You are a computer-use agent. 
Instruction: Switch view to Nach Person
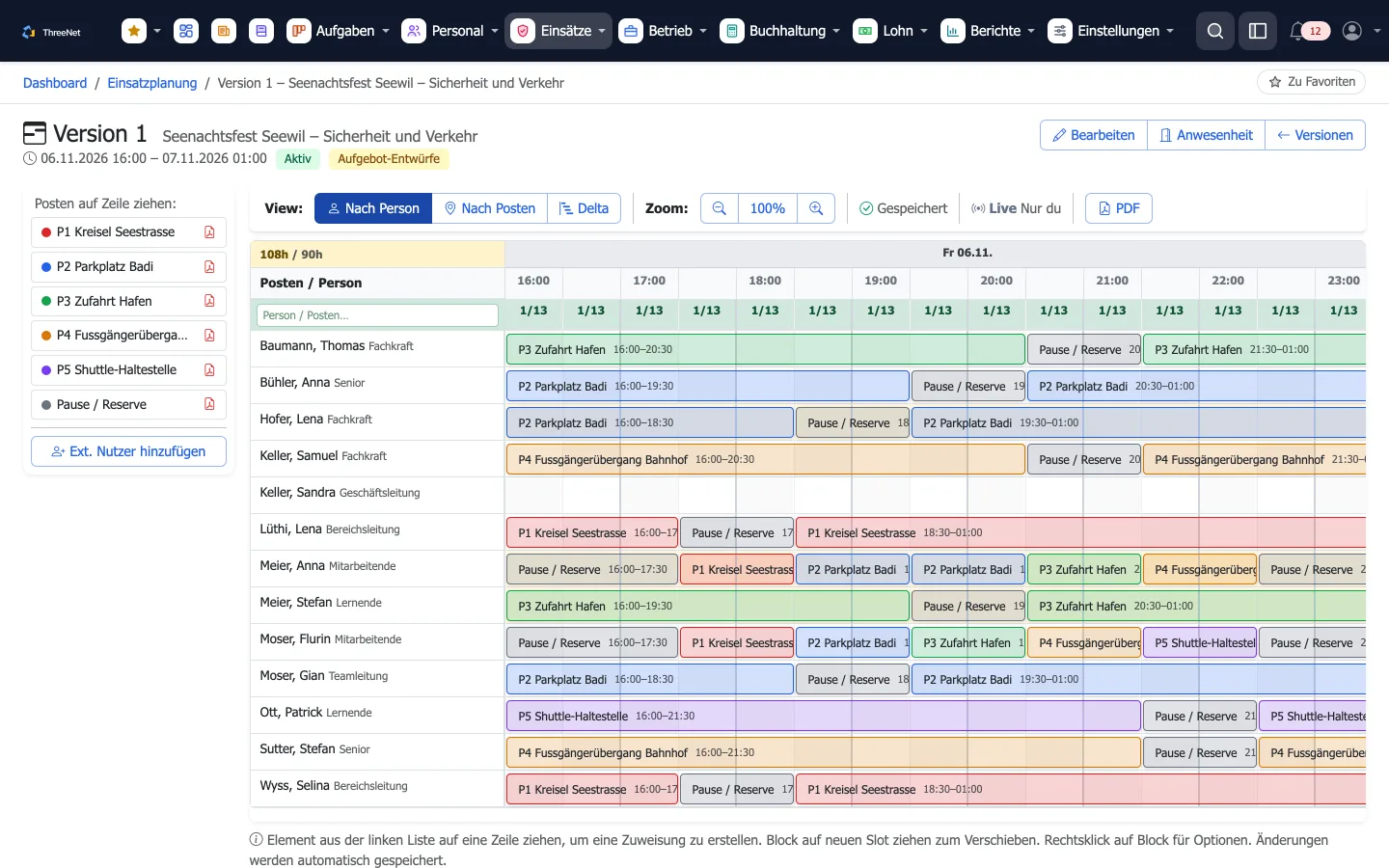[373, 208]
